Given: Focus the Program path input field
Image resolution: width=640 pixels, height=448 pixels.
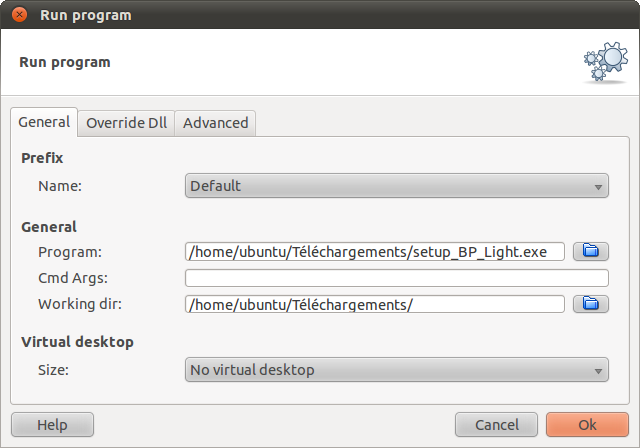Looking at the screenshot, I should tap(375, 252).
